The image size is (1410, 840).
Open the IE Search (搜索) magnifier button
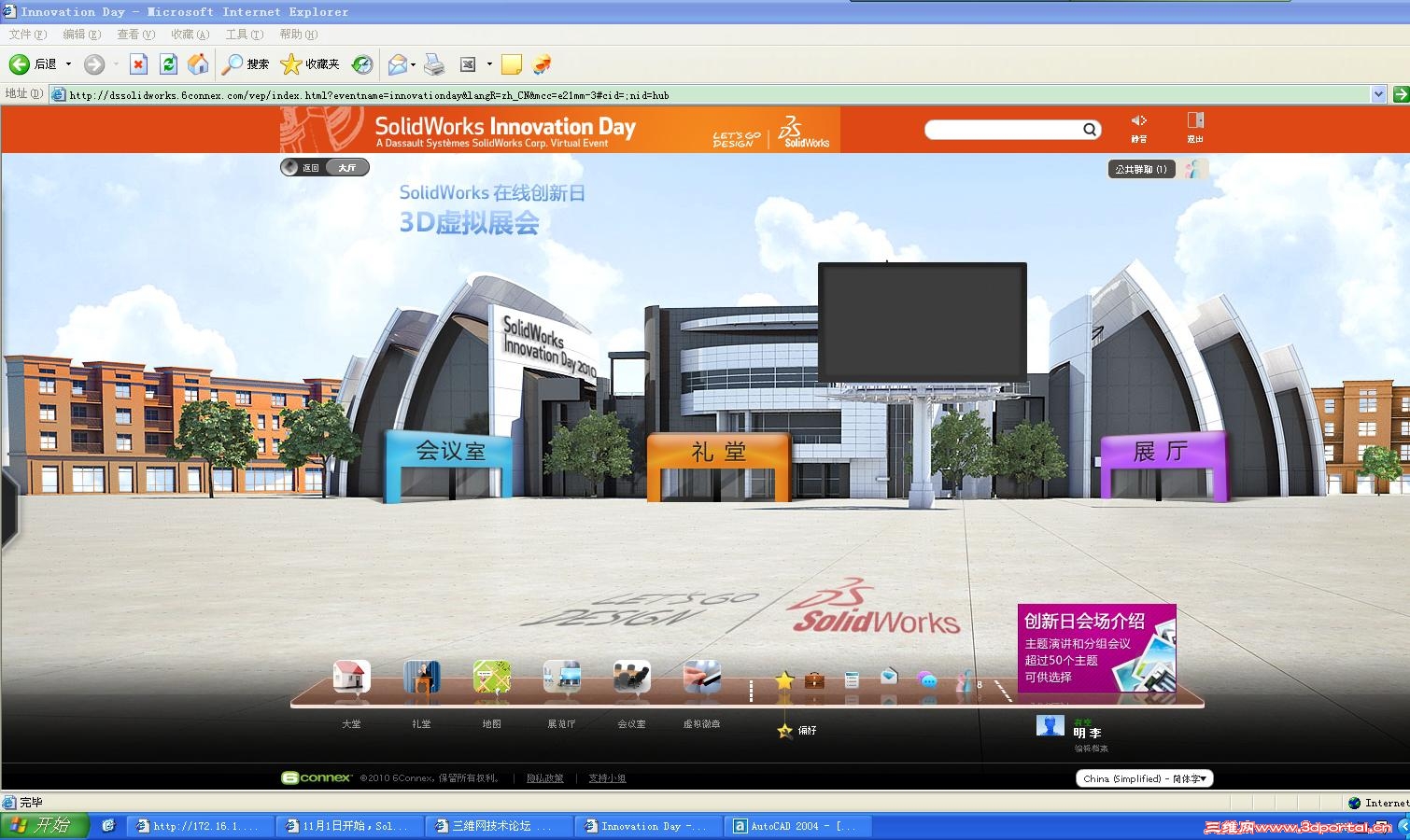click(x=246, y=63)
